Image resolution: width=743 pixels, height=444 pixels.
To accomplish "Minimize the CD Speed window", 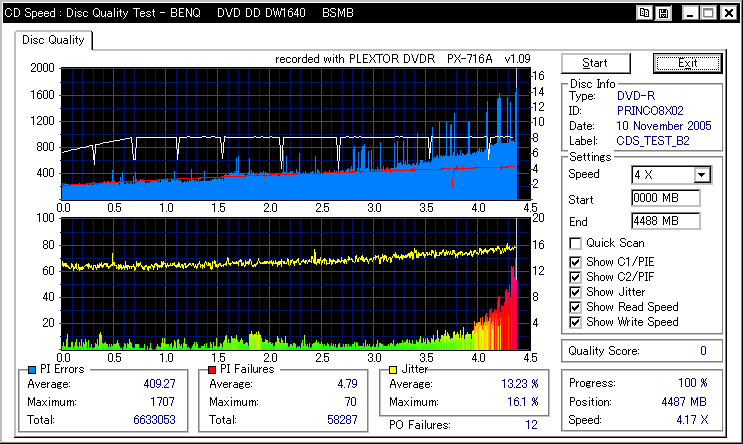I will 688,13.
